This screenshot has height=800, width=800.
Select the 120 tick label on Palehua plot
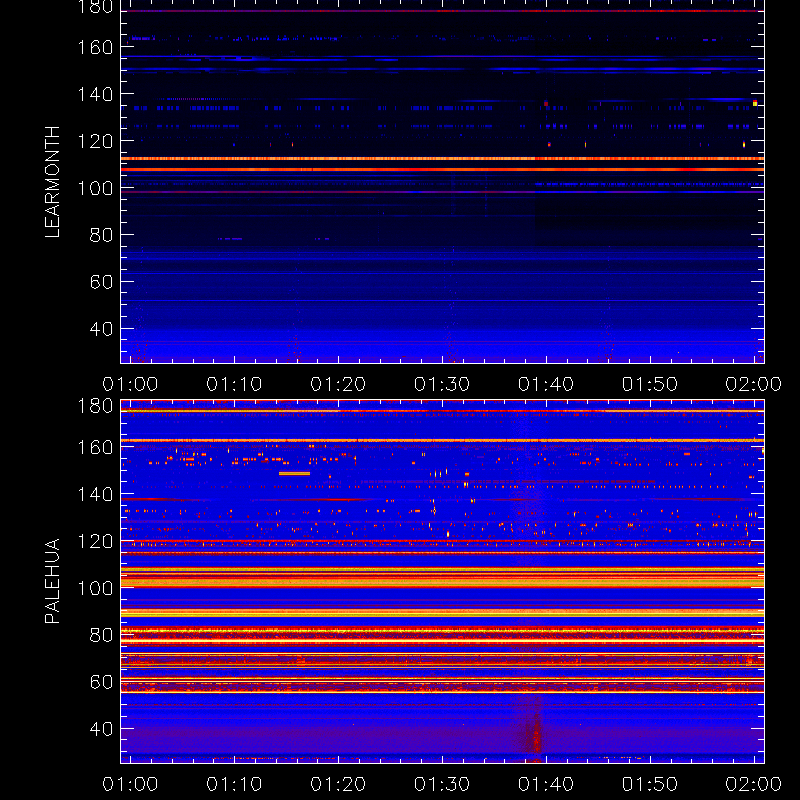95,541
